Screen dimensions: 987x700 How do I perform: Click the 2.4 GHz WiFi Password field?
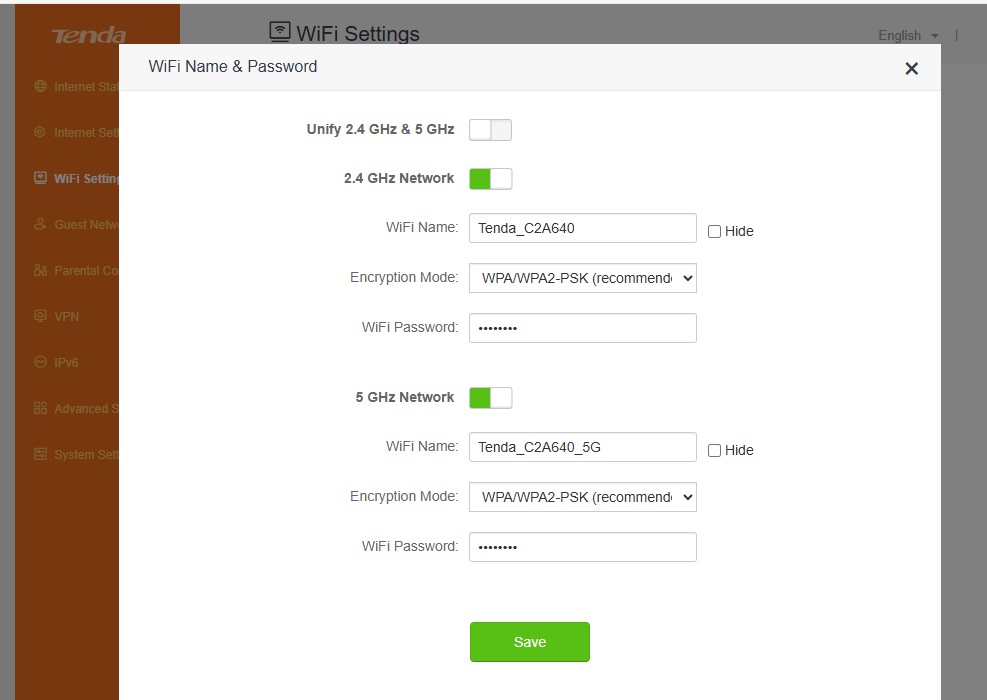pos(582,328)
